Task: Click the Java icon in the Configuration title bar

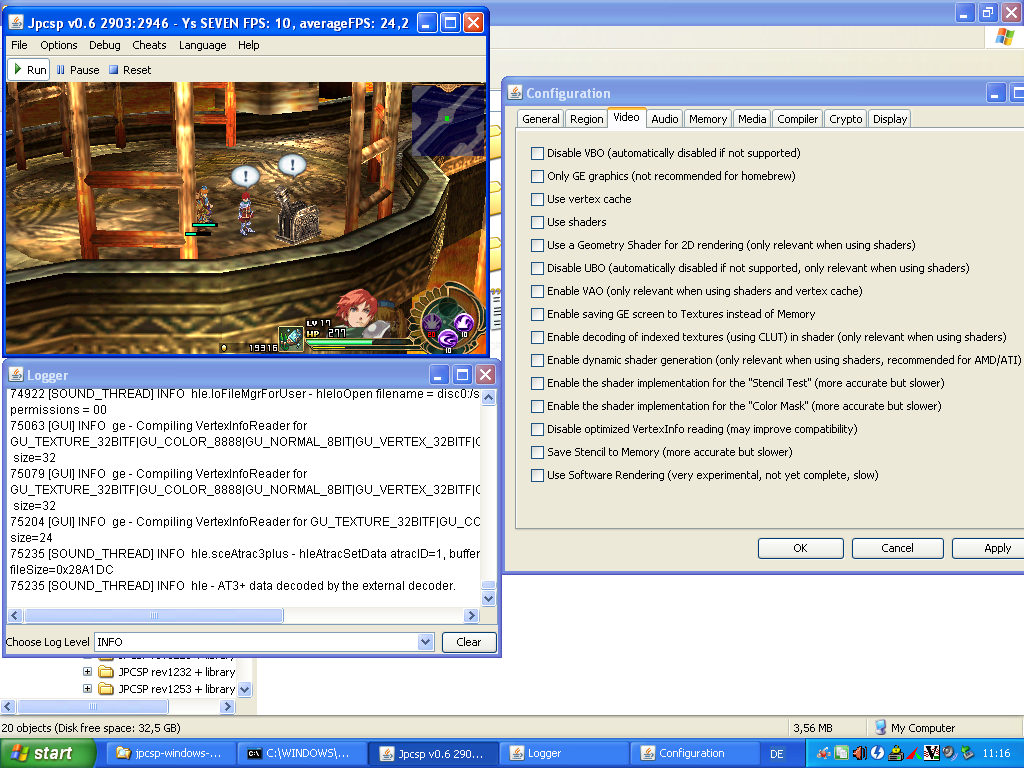Action: (515, 93)
